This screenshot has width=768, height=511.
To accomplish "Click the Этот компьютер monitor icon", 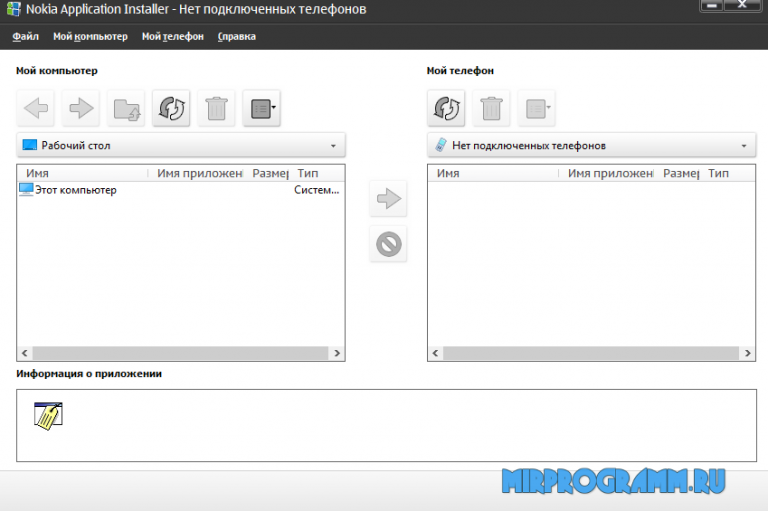I will click(x=26, y=190).
